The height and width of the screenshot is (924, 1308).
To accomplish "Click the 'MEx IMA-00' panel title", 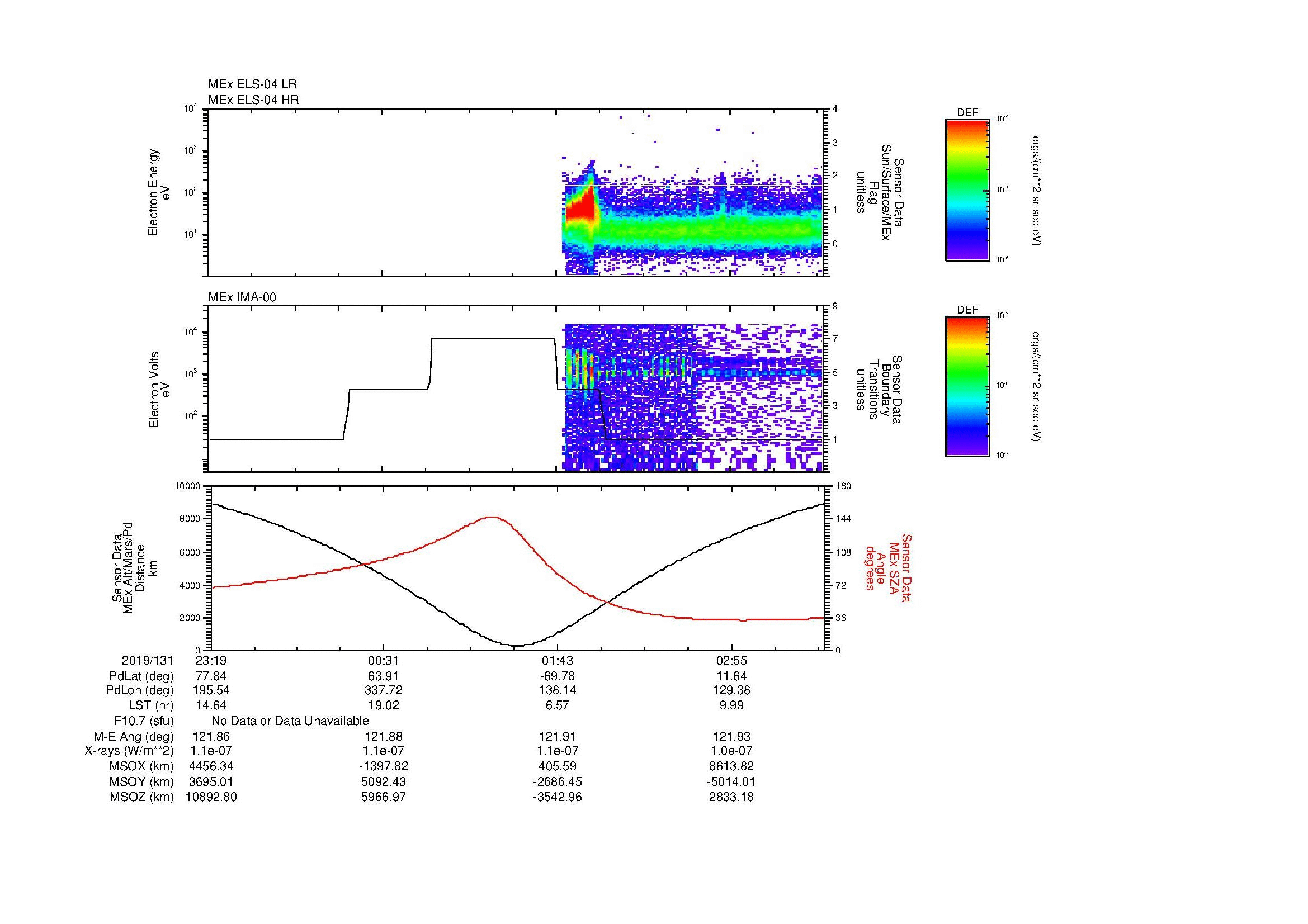I will (x=242, y=297).
